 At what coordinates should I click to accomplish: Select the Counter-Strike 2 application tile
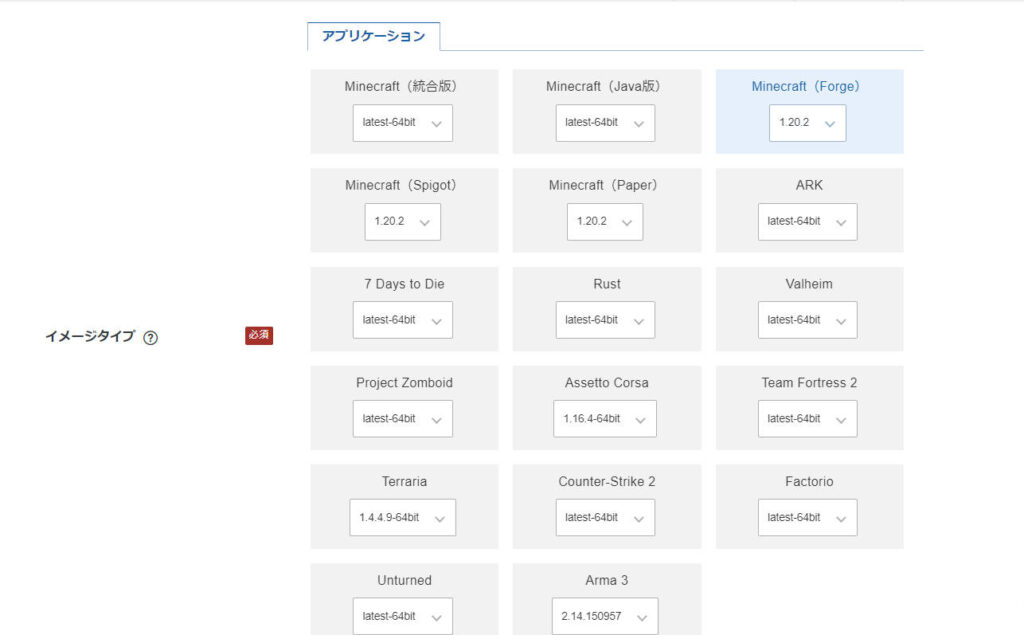606,482
